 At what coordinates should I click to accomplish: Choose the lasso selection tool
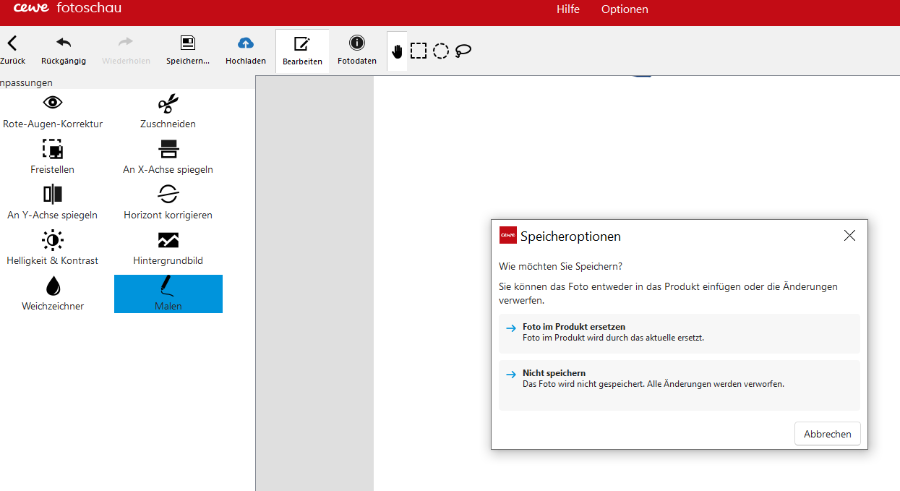click(x=463, y=51)
